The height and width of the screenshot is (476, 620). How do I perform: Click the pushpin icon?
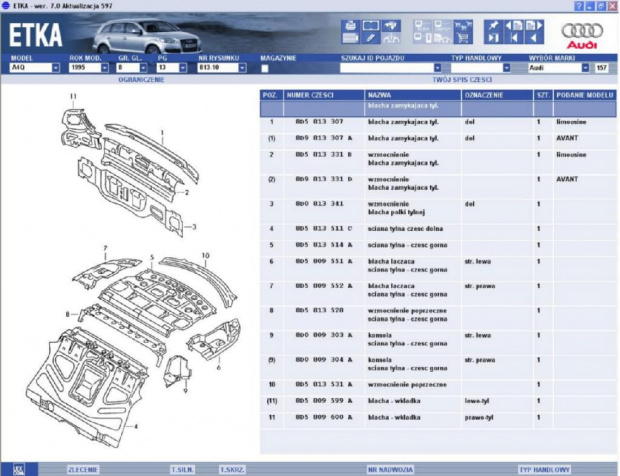(x=493, y=26)
